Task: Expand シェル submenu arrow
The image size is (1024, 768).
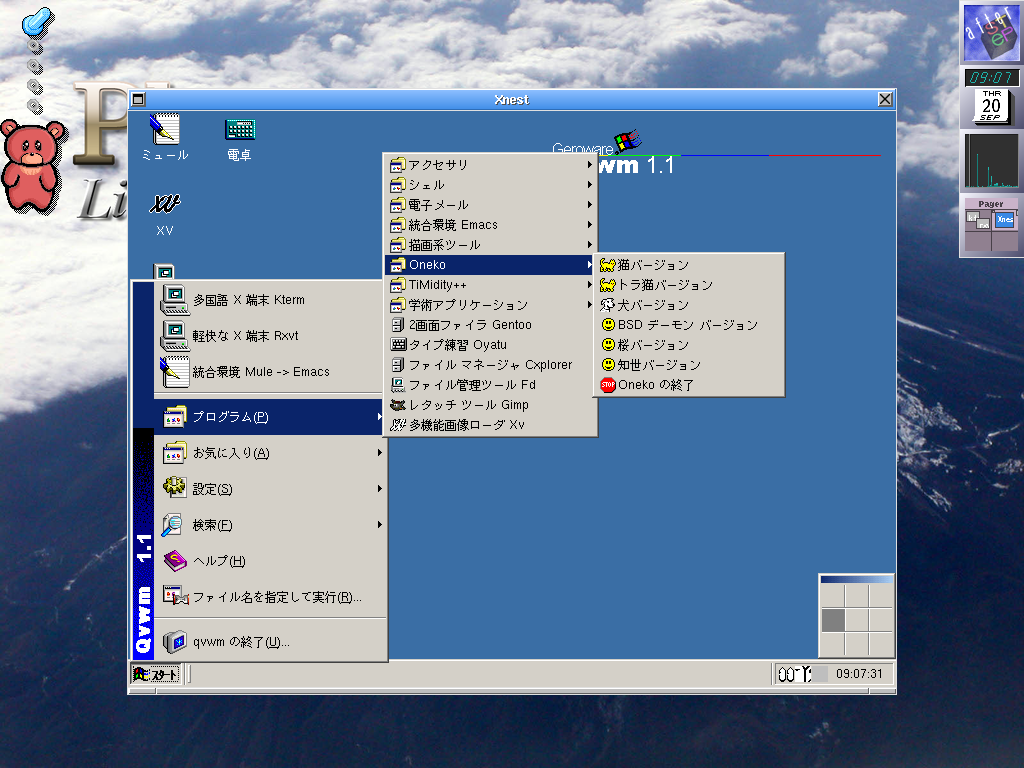Action: (589, 185)
